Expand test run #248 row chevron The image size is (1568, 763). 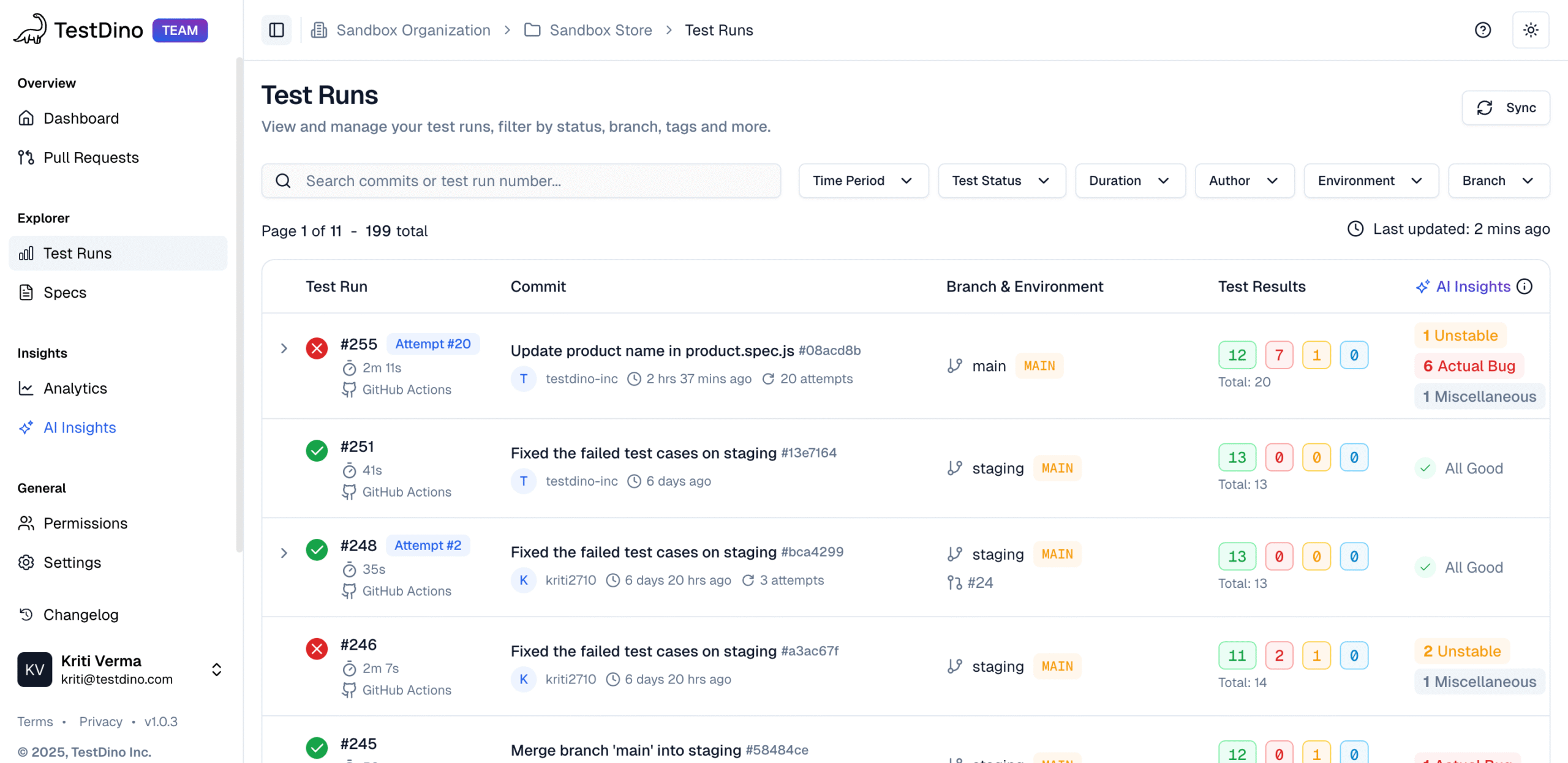(x=284, y=553)
